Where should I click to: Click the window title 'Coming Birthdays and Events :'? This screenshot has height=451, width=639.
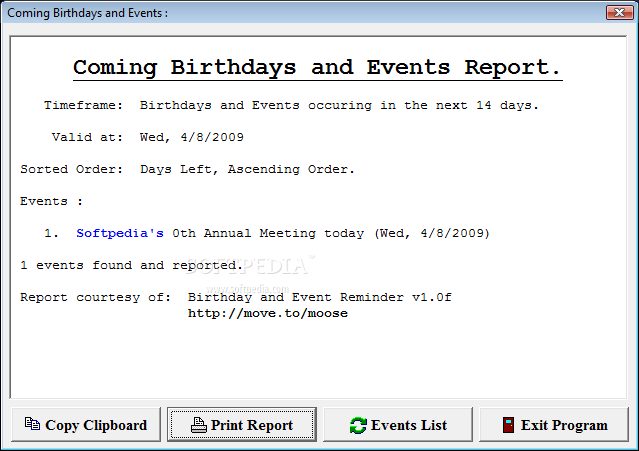[x=88, y=13]
